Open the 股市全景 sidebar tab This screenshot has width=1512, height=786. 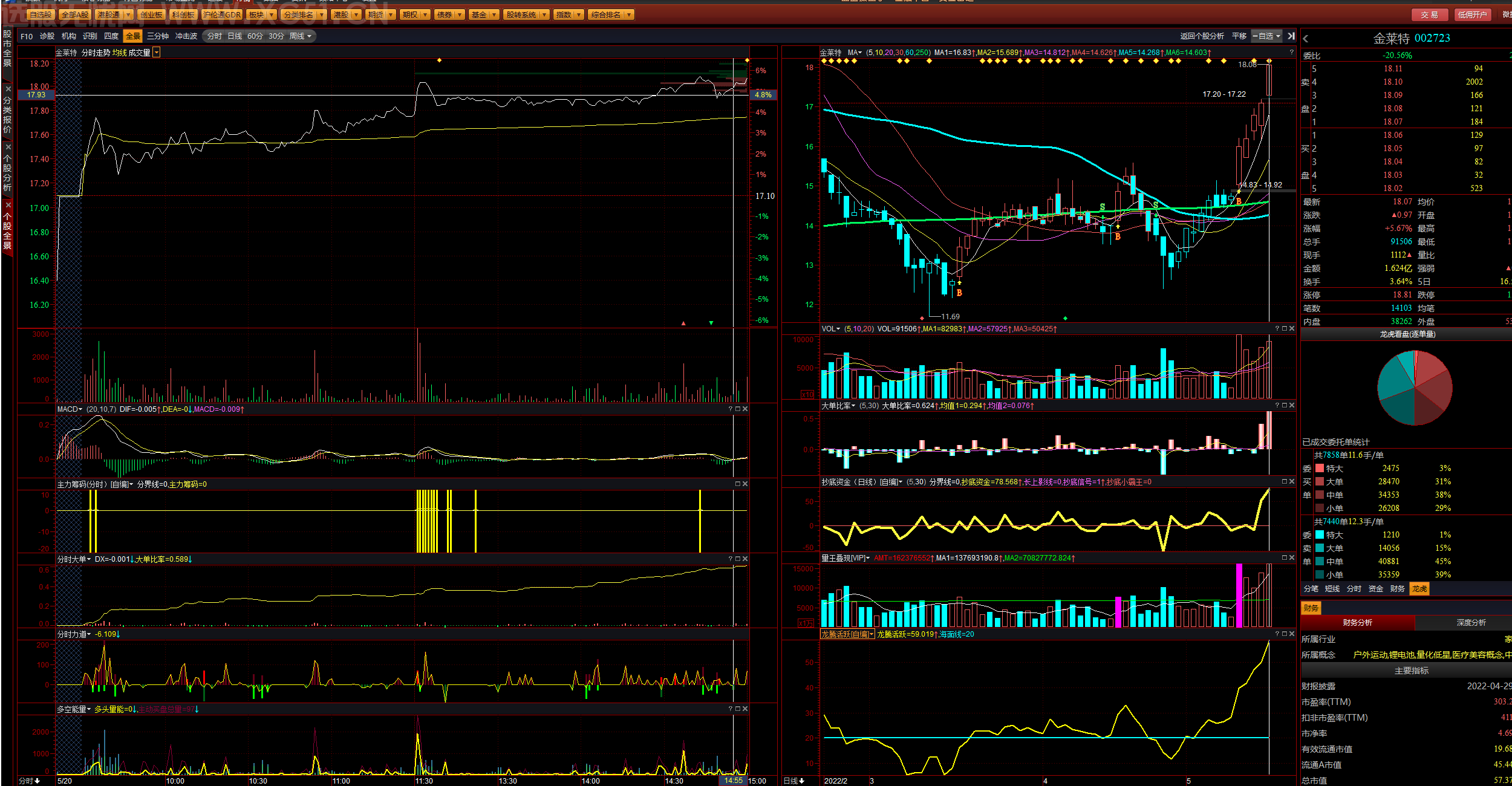click(x=7, y=48)
